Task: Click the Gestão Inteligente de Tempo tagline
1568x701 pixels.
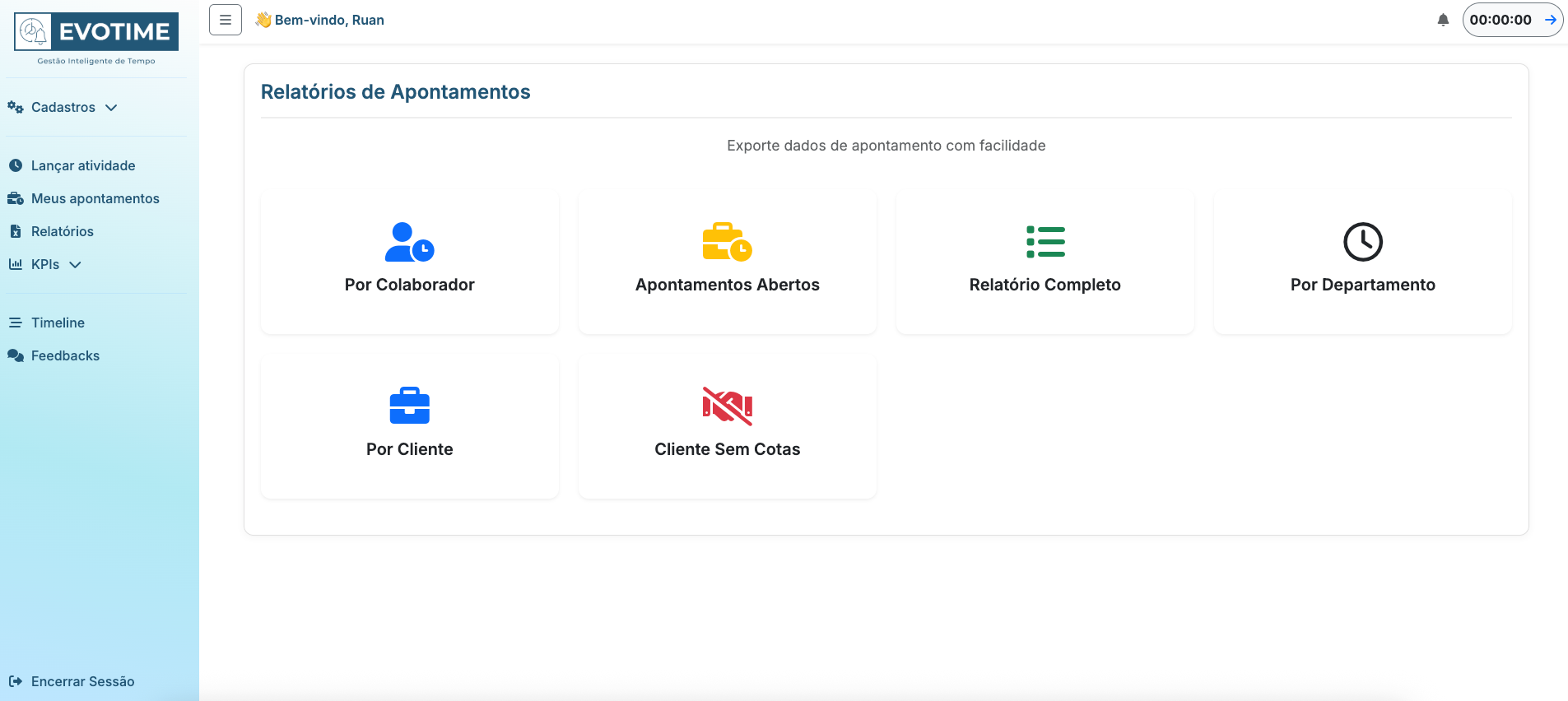Action: (x=96, y=61)
